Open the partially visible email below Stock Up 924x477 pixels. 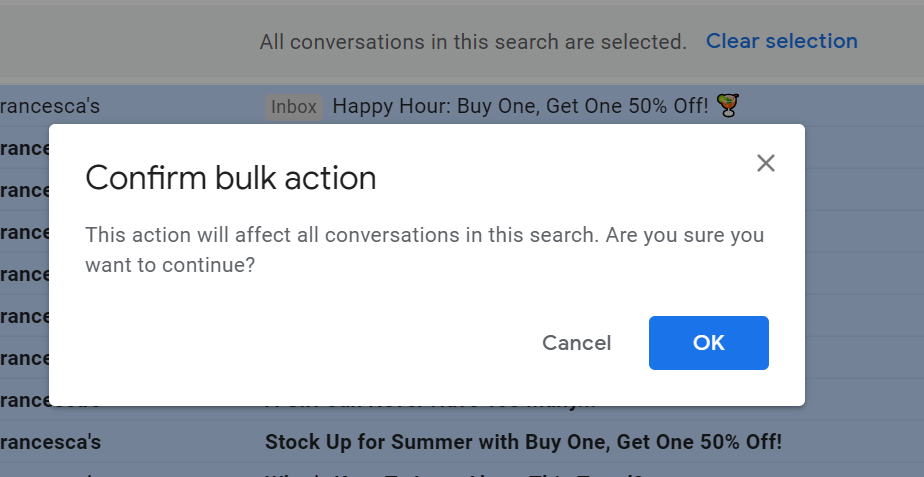coord(450,473)
